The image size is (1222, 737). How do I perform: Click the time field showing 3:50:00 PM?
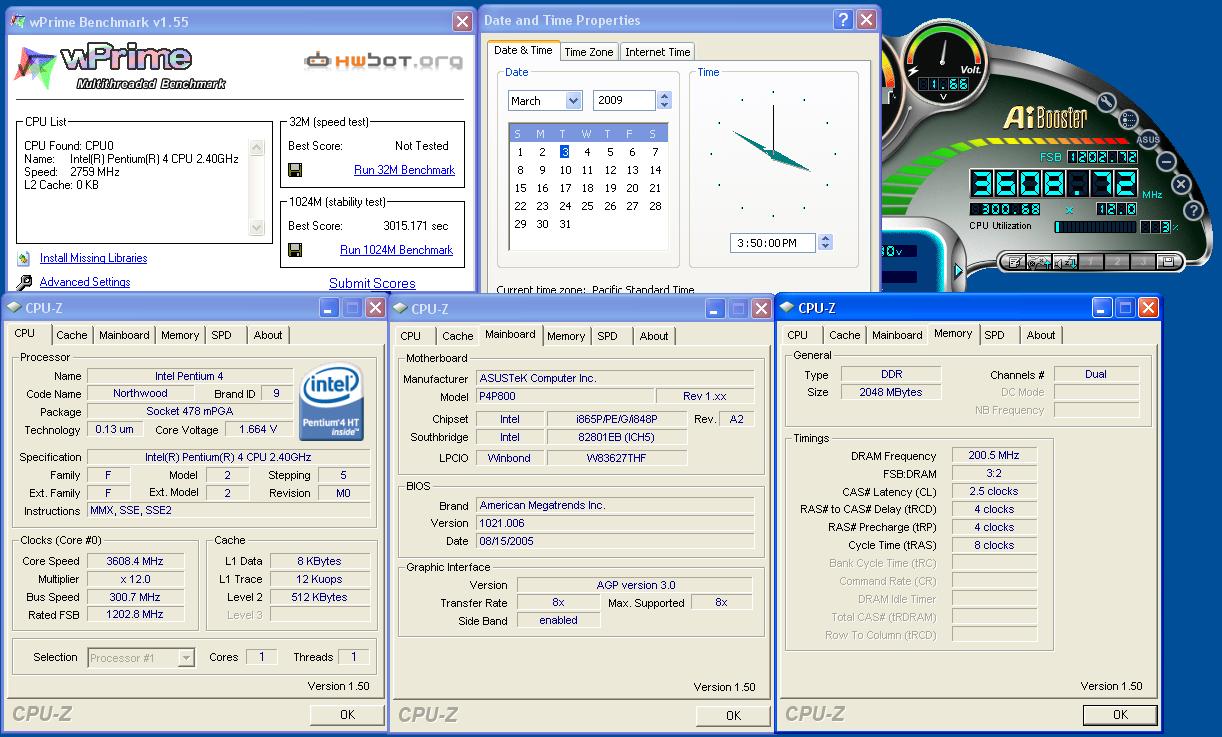(773, 243)
